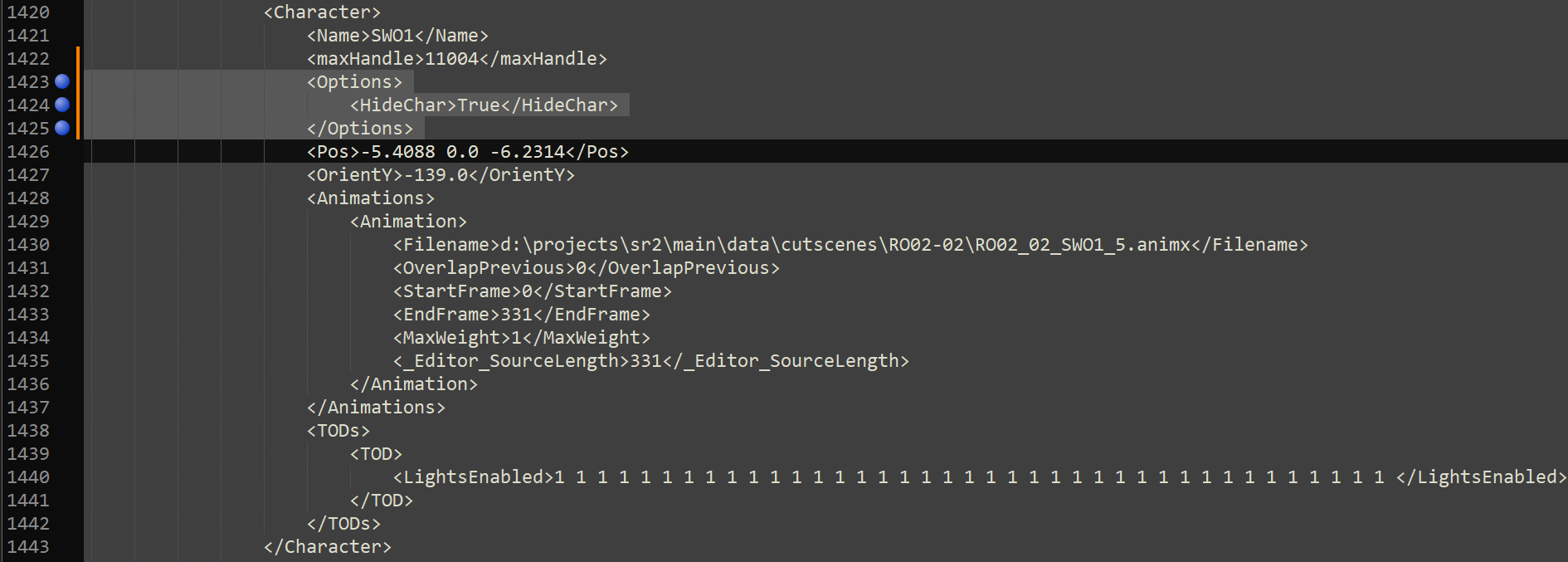The image size is (1568, 562).
Task: Click the closing Character tag
Action: point(328,547)
